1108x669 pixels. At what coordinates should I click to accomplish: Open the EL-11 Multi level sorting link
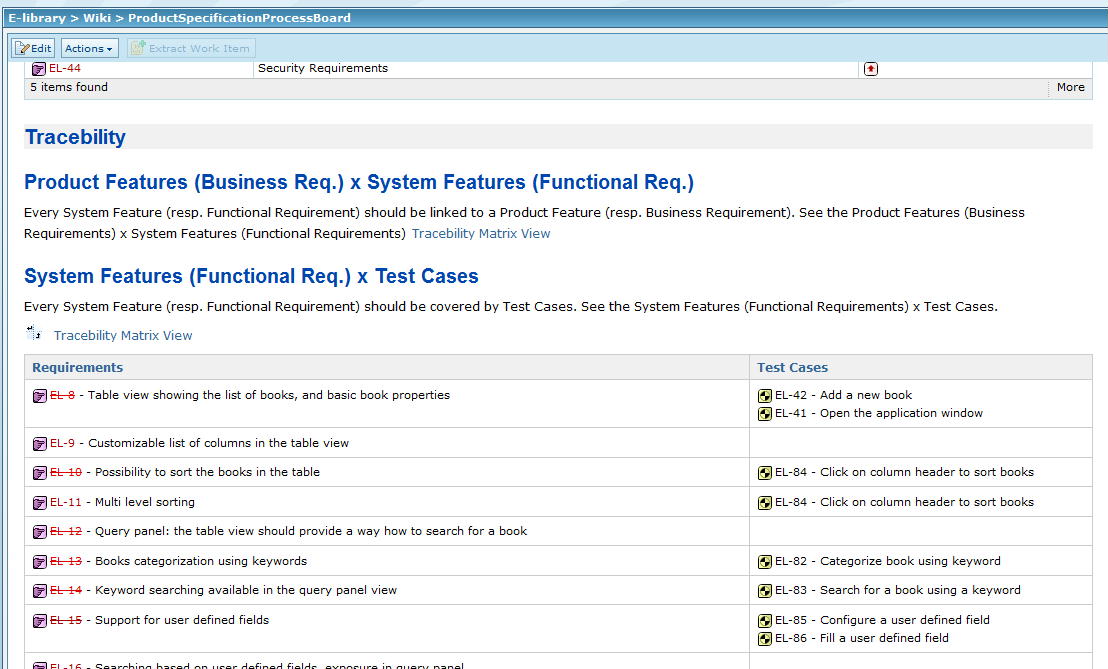[x=66, y=502]
